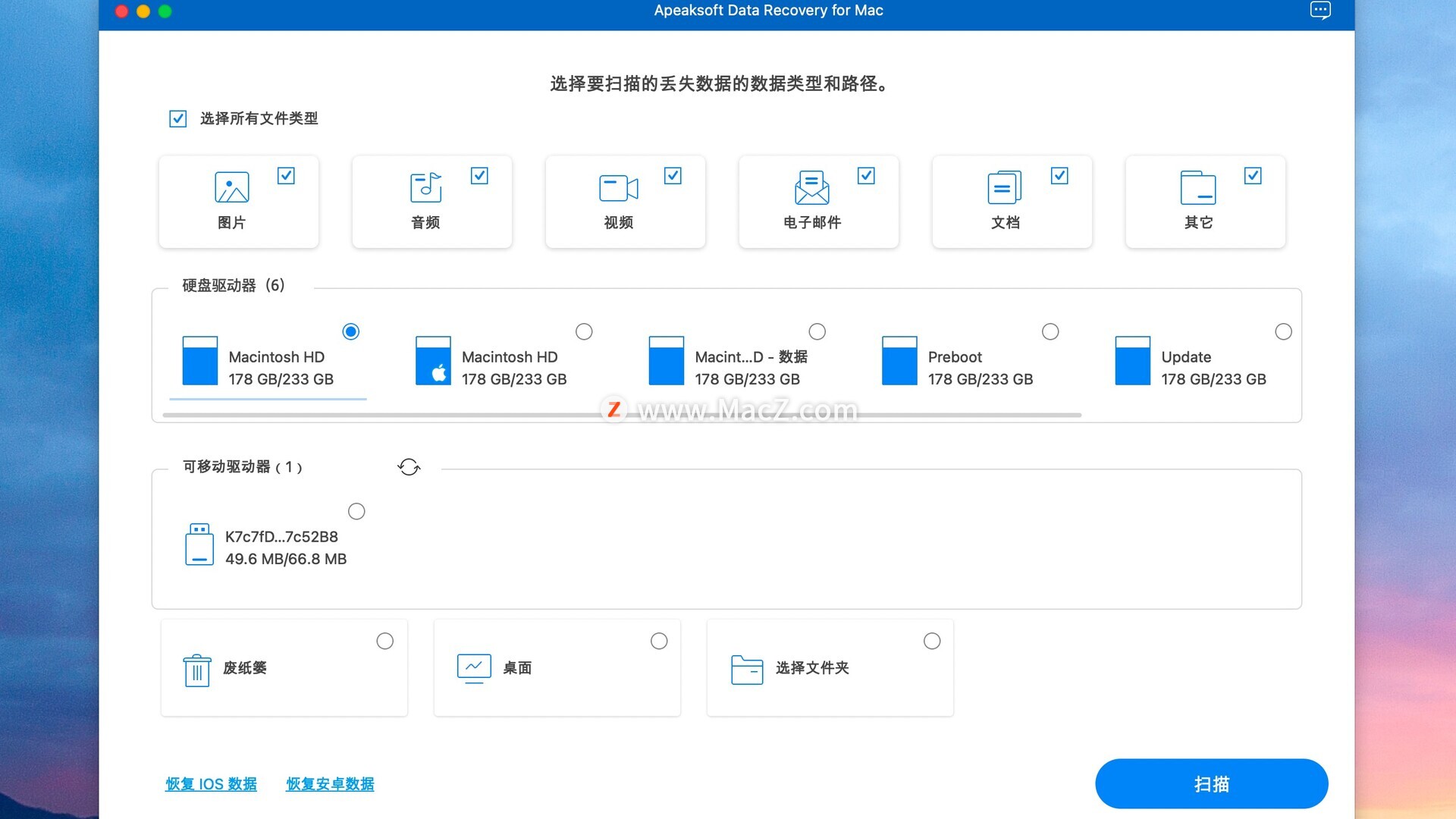Image resolution: width=1456 pixels, height=819 pixels.
Task: Click the email (电子邮件) envelope icon
Action: pos(811,187)
